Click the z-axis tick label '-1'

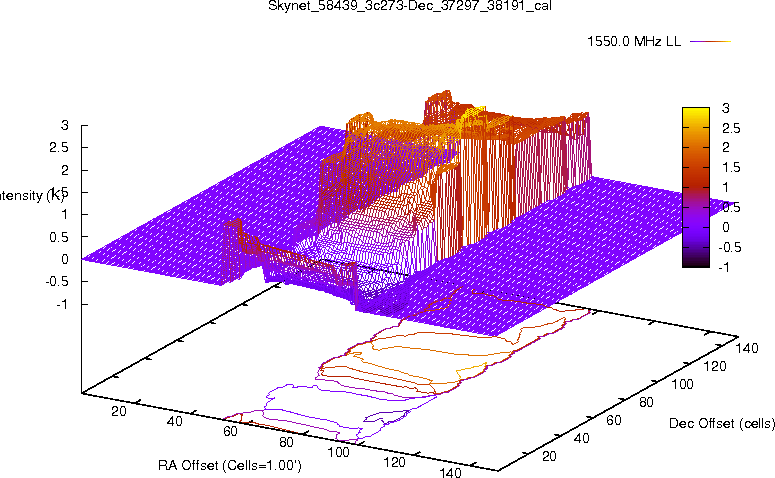[x=62, y=304]
